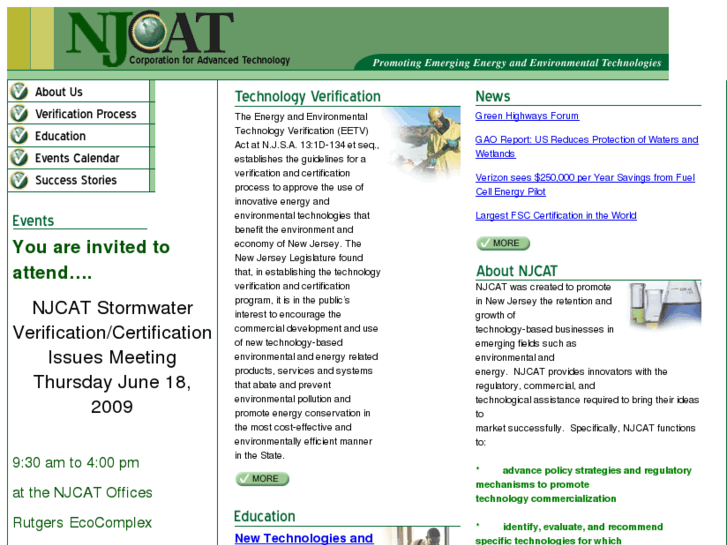Click the lab beakers photo in About NJCAT
The height and width of the screenshot is (545, 727).
click(x=665, y=304)
